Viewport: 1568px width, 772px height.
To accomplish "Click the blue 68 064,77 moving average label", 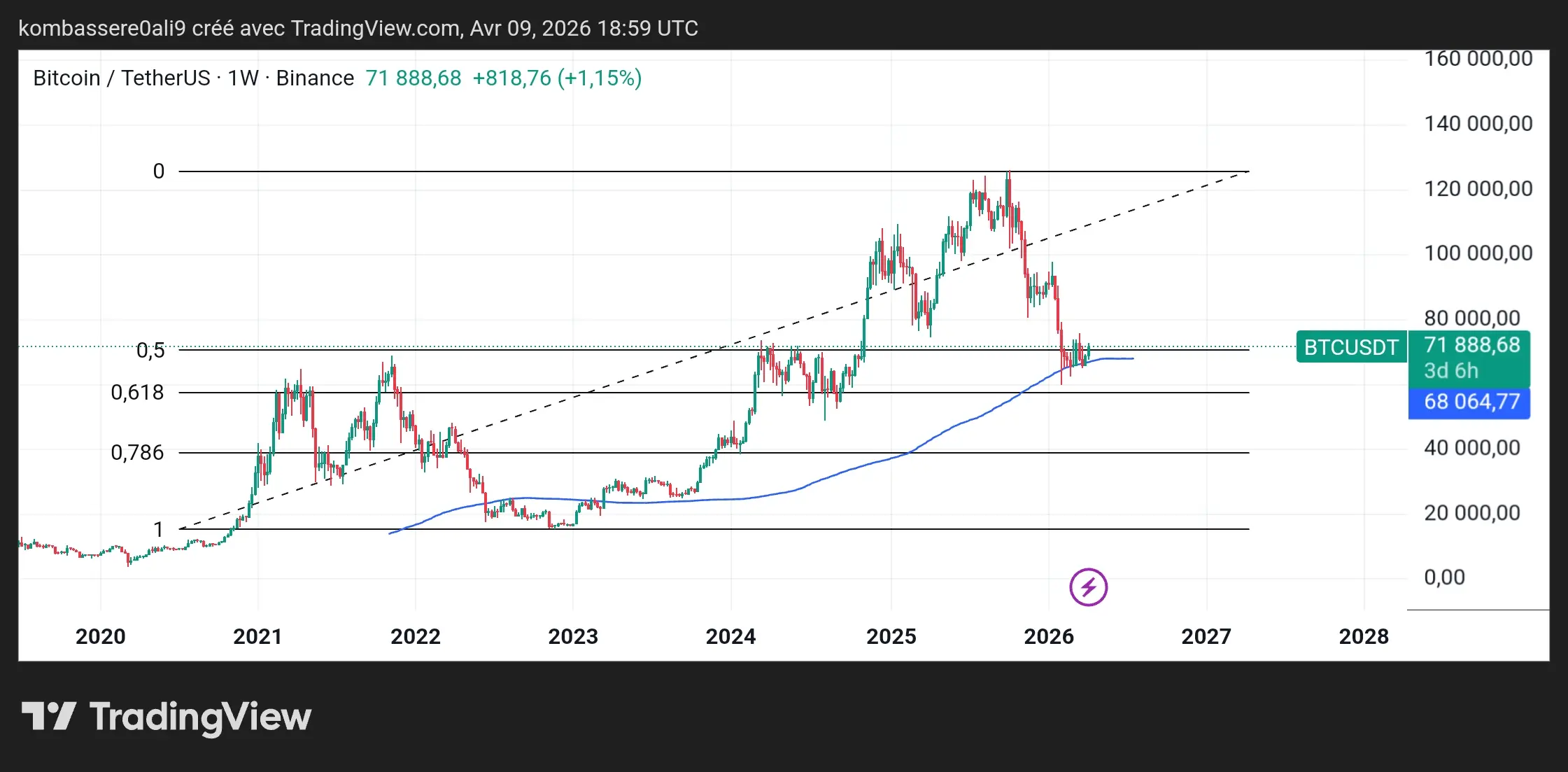I will 1471,402.
